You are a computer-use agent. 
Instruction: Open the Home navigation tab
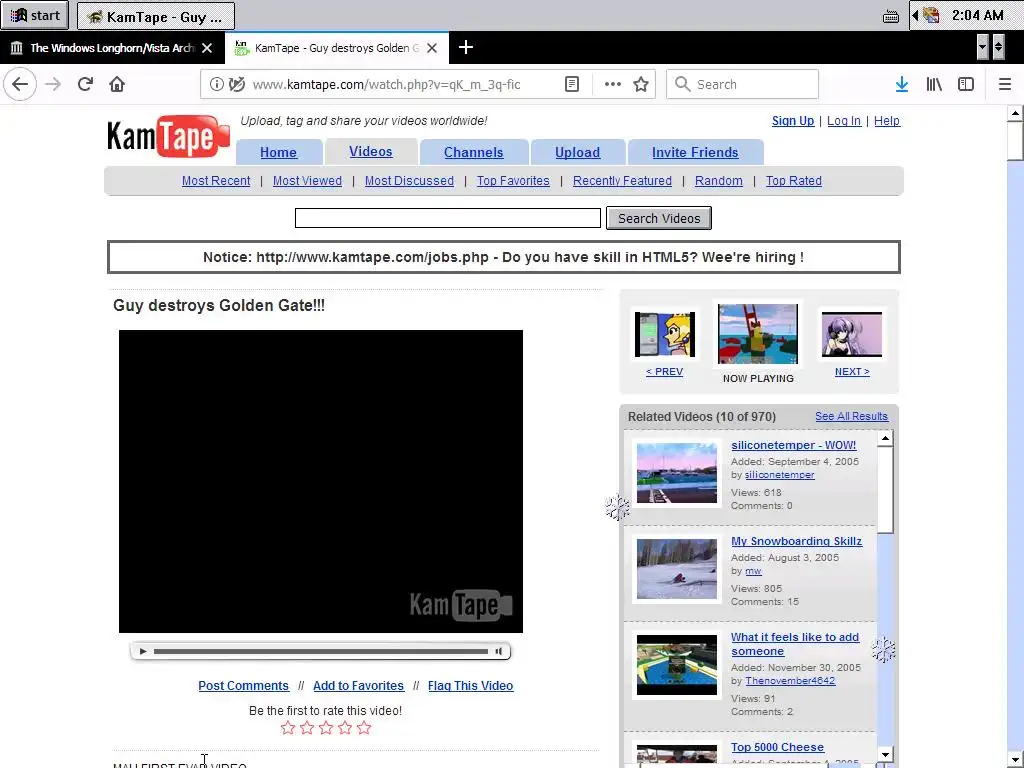pyautogui.click(x=278, y=152)
